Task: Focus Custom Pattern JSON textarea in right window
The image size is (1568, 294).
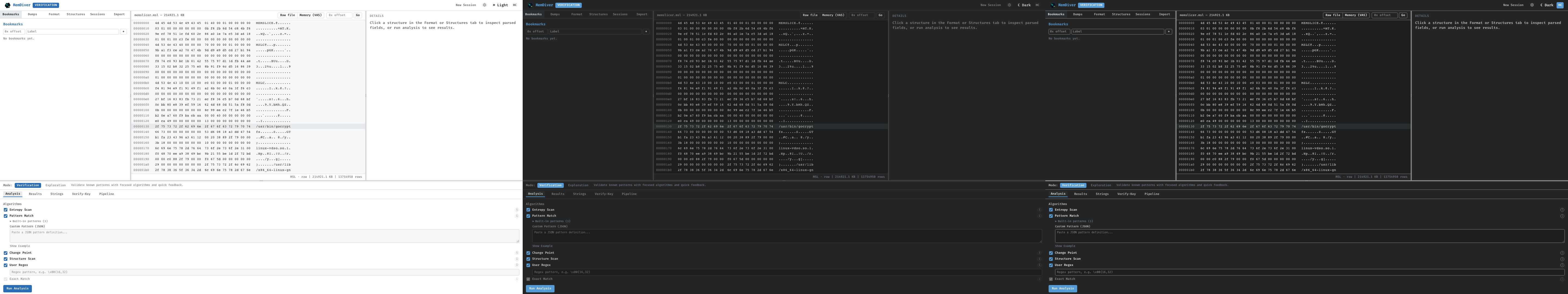Action: 1309,236
